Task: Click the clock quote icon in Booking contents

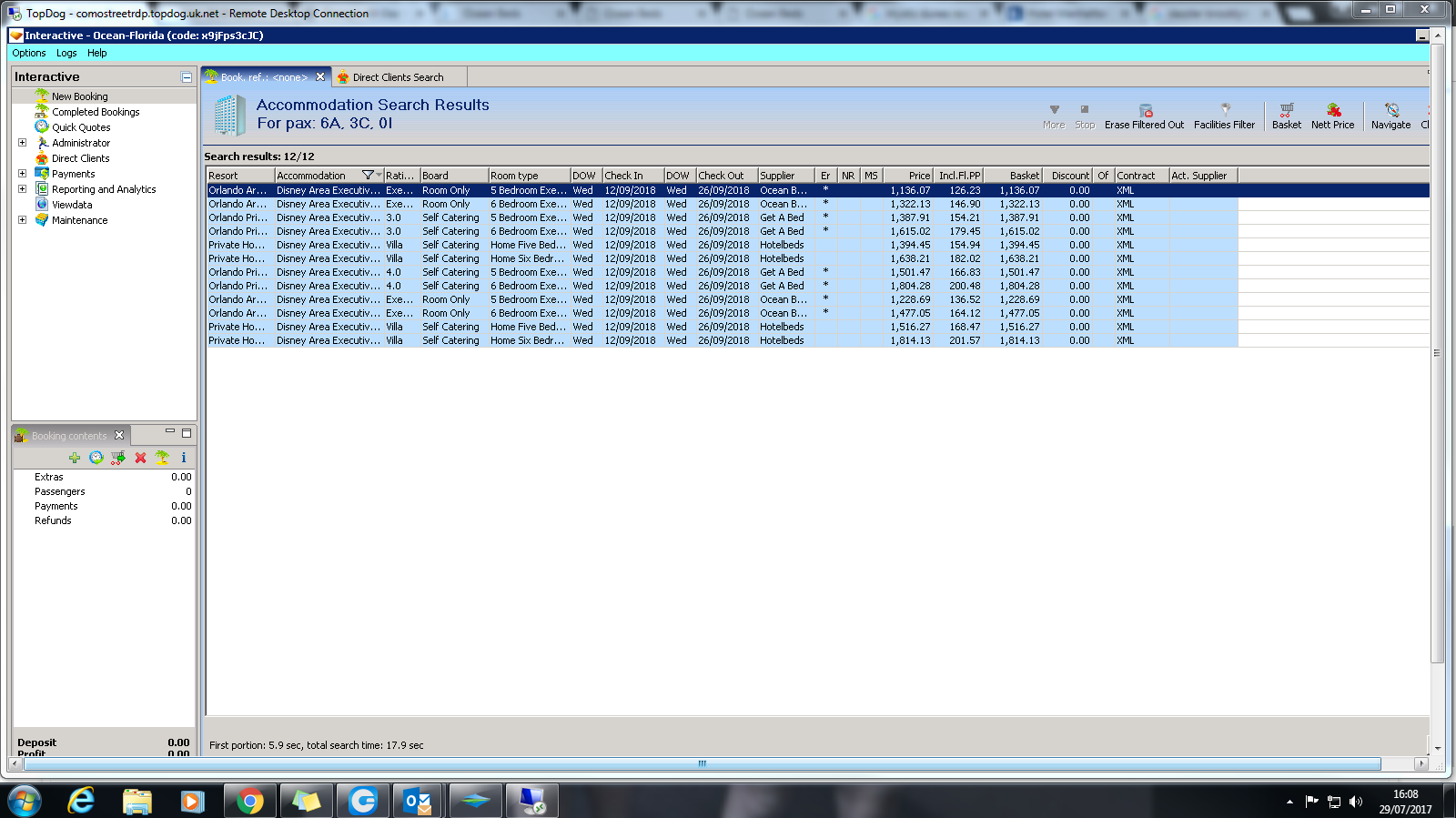Action: (x=96, y=458)
